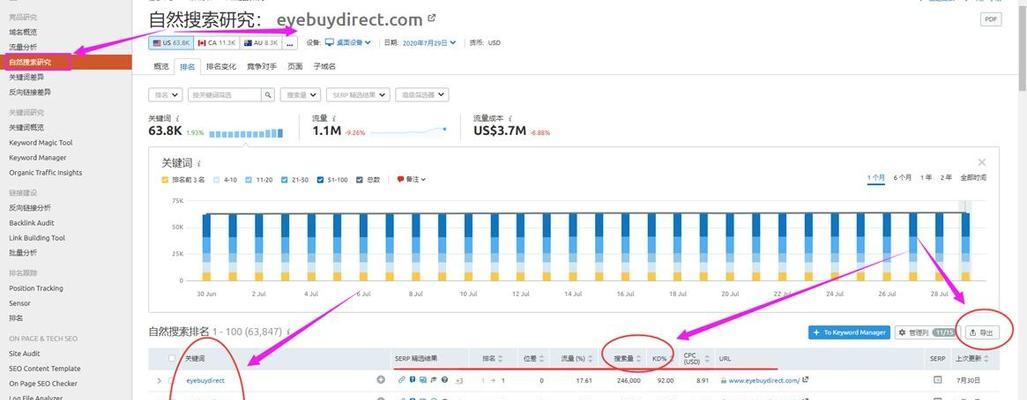Switch to the 竞争对手 tab
Screen dimensions: 1027x400
[x=261, y=66]
